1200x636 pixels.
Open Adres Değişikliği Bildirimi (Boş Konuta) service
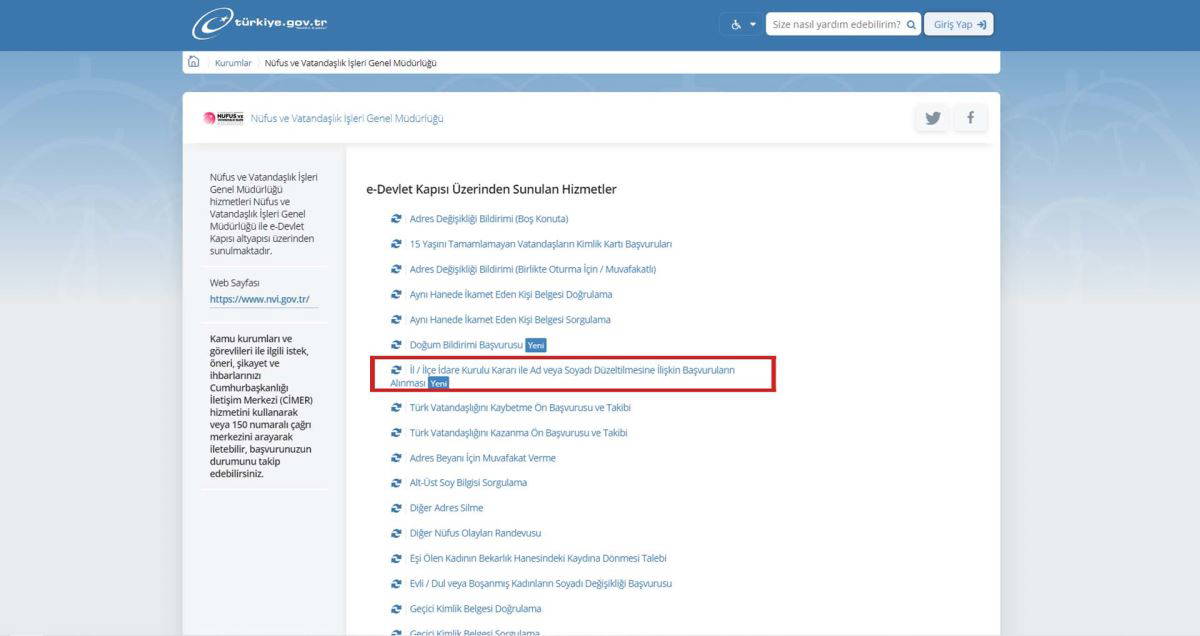[x=488, y=219]
